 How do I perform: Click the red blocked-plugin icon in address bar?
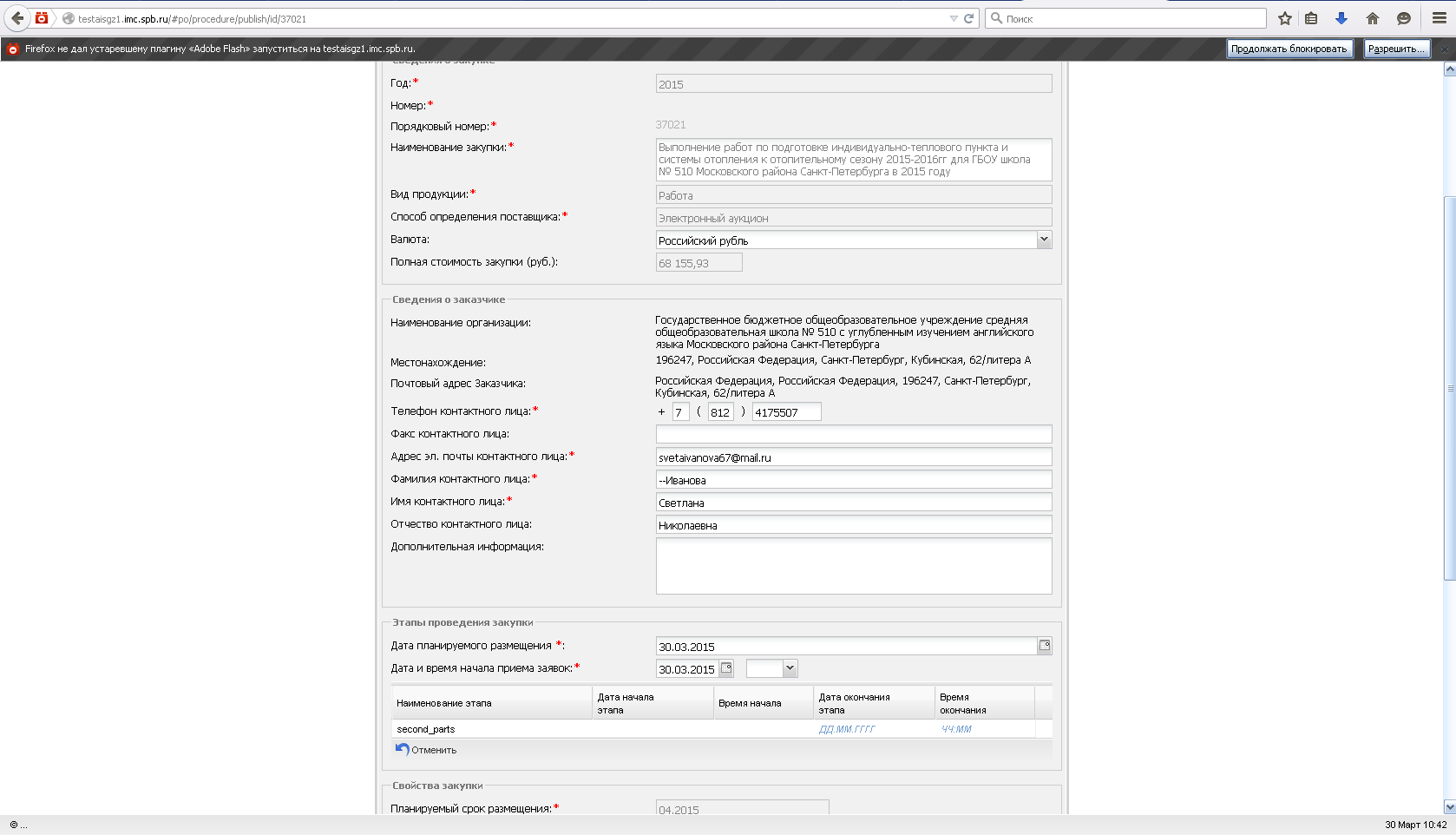[x=42, y=18]
